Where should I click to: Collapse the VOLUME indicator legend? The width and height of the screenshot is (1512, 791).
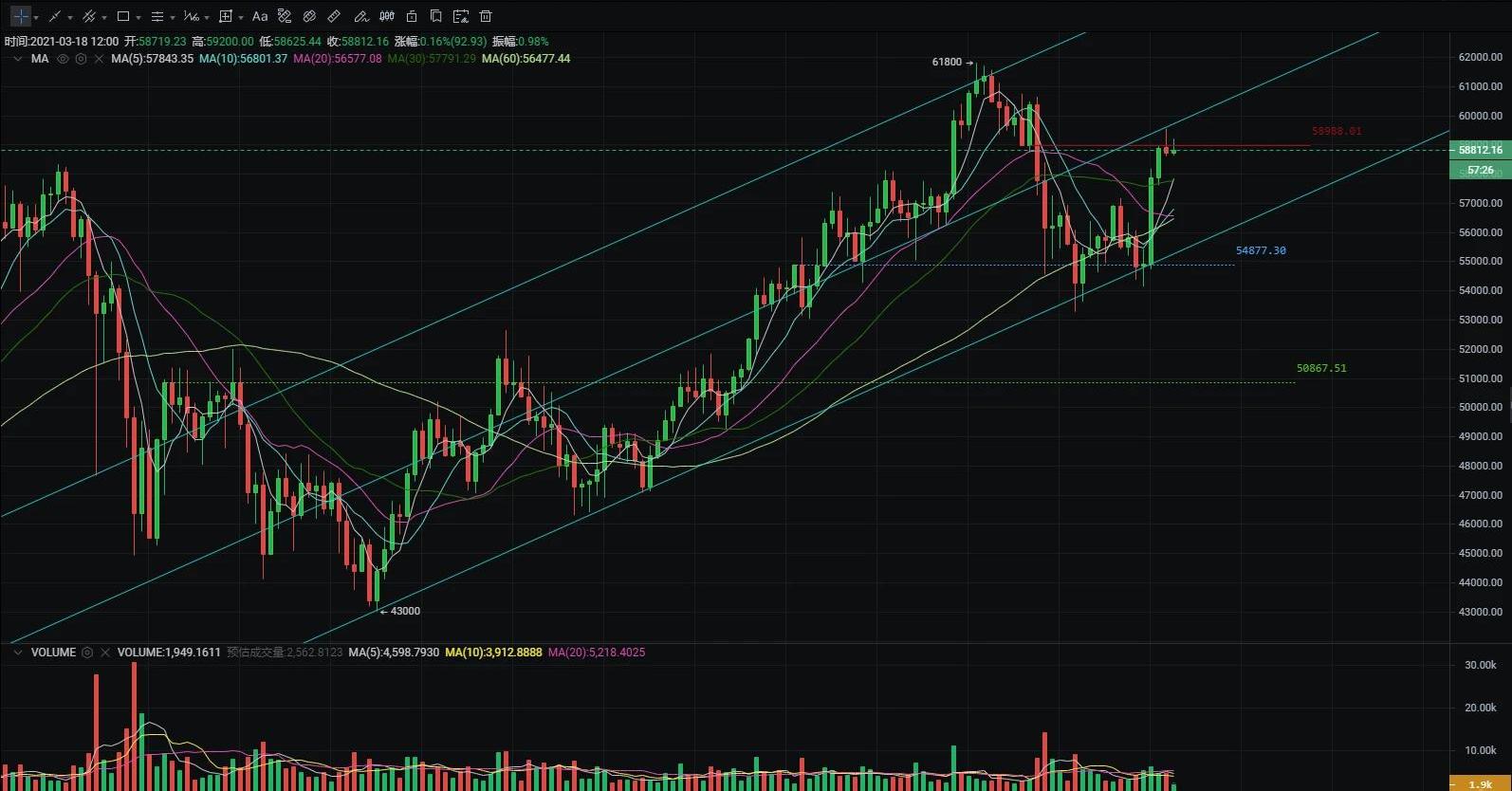pyautogui.click(x=17, y=653)
